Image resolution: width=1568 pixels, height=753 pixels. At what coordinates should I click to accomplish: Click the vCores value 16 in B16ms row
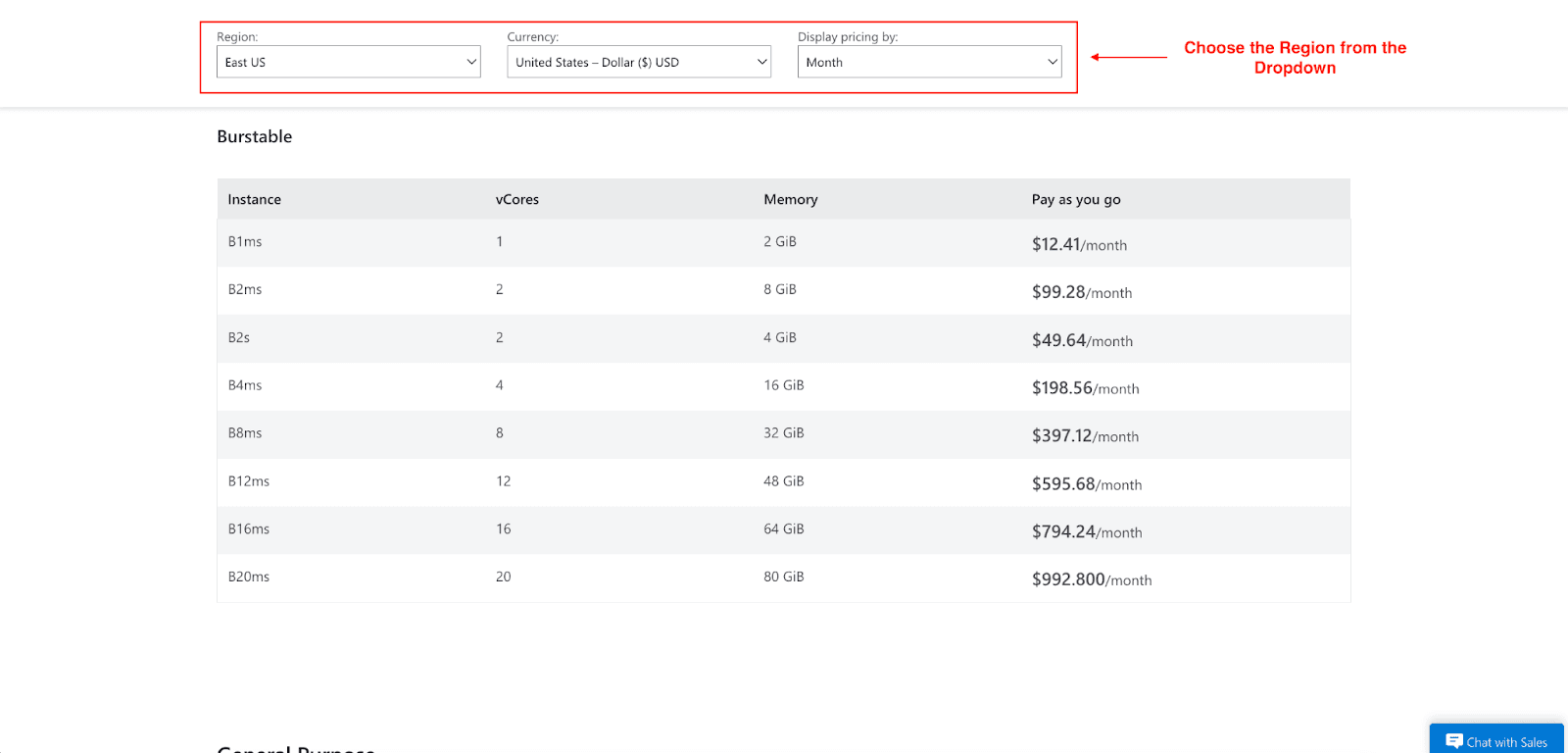(504, 528)
